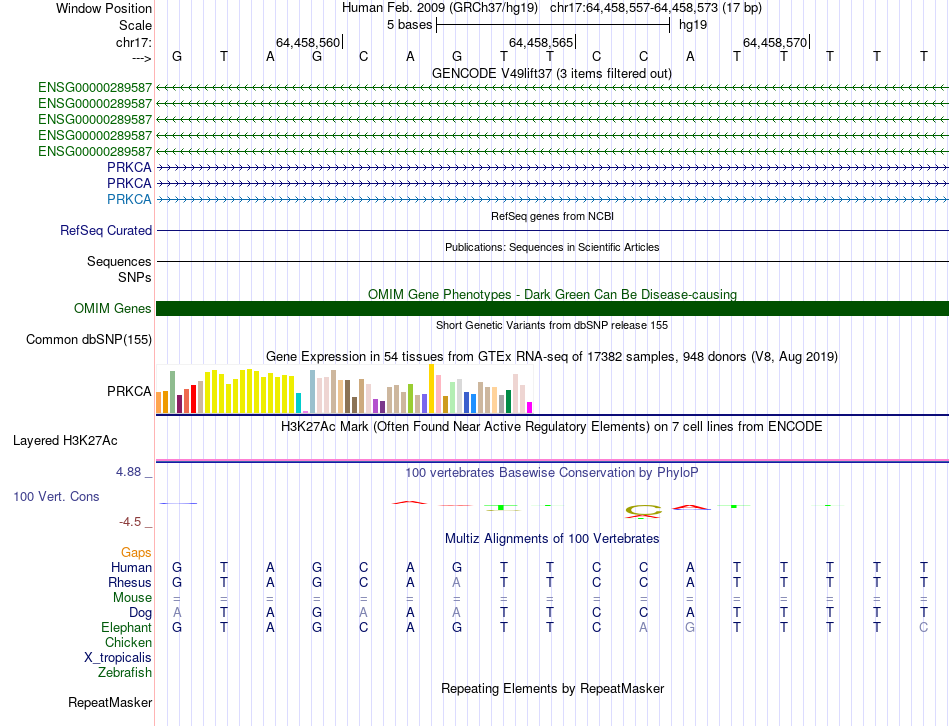Viewport: 950px width, 726px height.
Task: Click the chr17: ruler label
Action: [133, 42]
